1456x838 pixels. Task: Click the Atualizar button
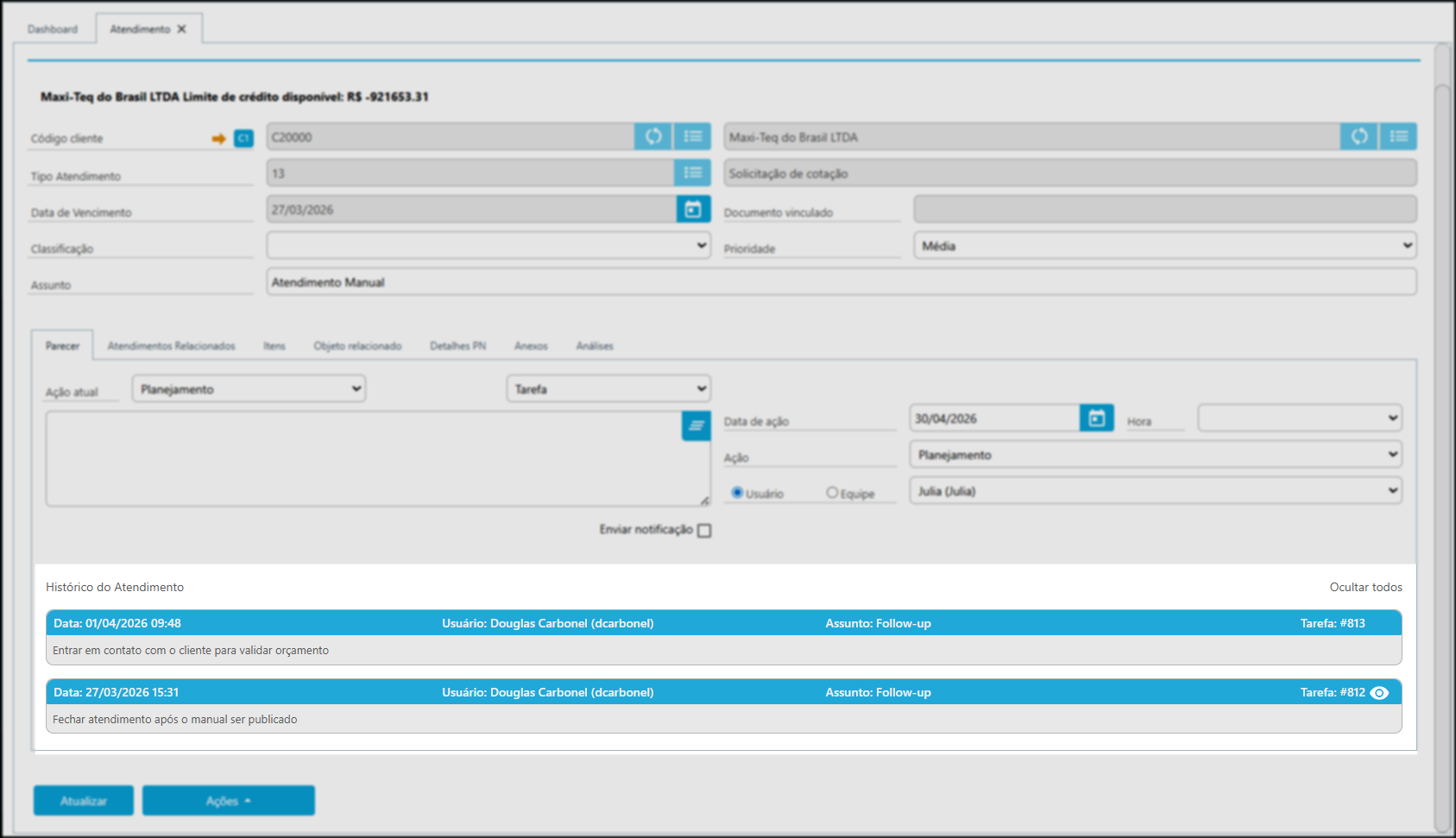click(x=84, y=801)
